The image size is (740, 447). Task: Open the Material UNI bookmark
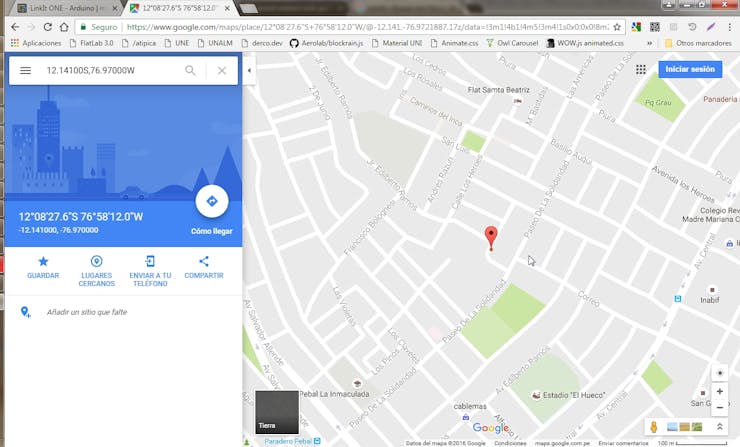tap(397, 43)
